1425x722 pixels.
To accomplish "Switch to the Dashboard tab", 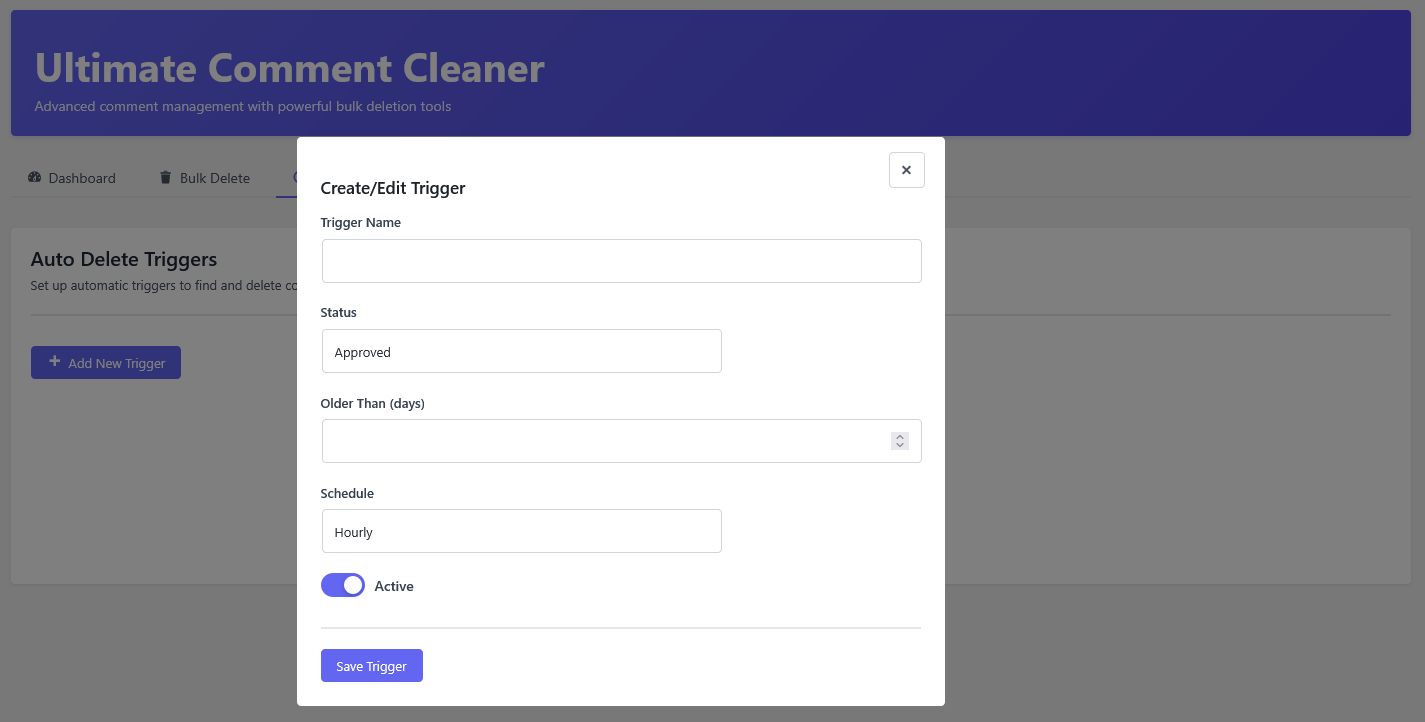I will 72,177.
